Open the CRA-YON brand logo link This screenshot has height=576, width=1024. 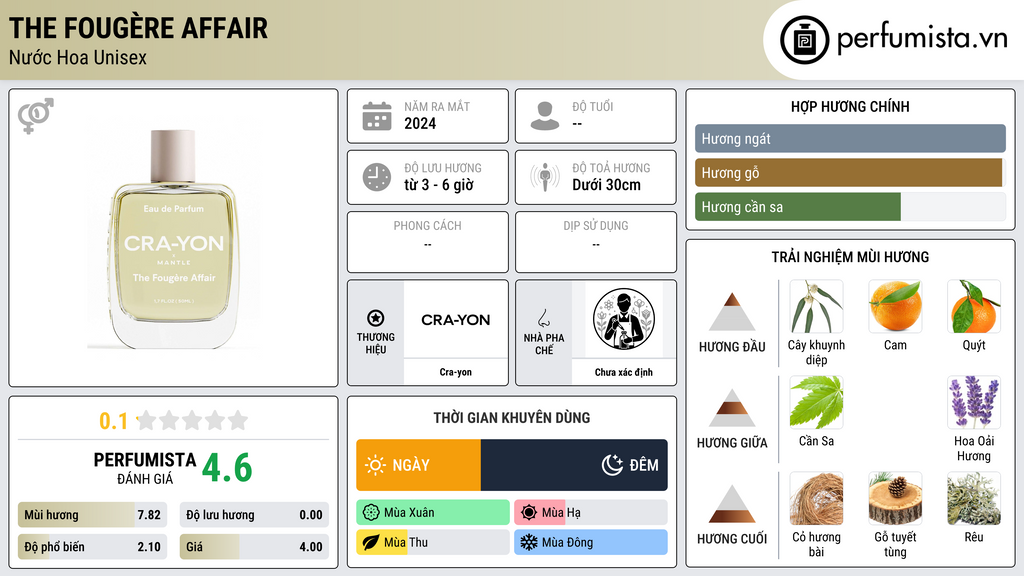455,319
